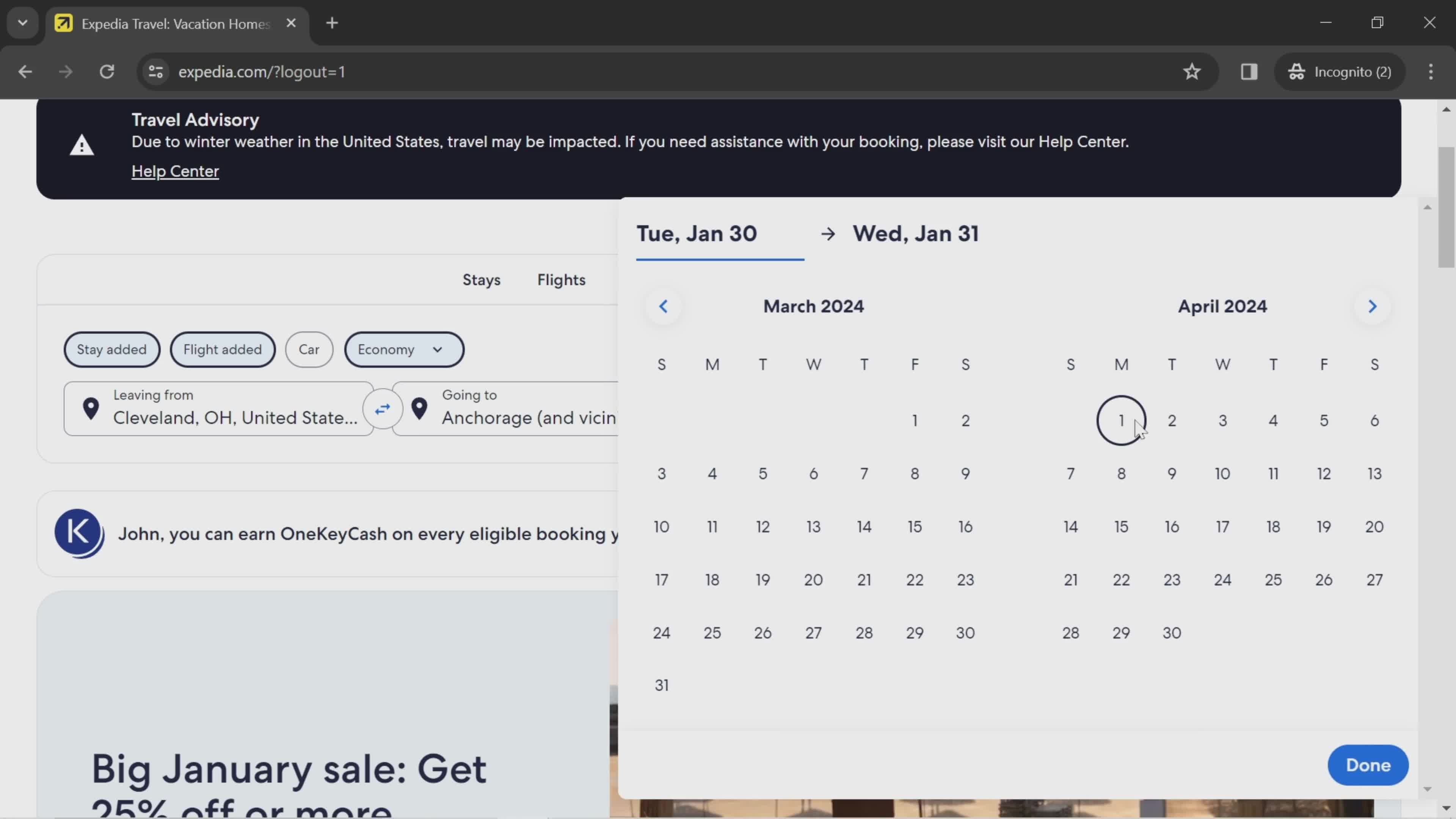
Task: Click the calendar panel scroll up arrow
Action: pos(1428,207)
